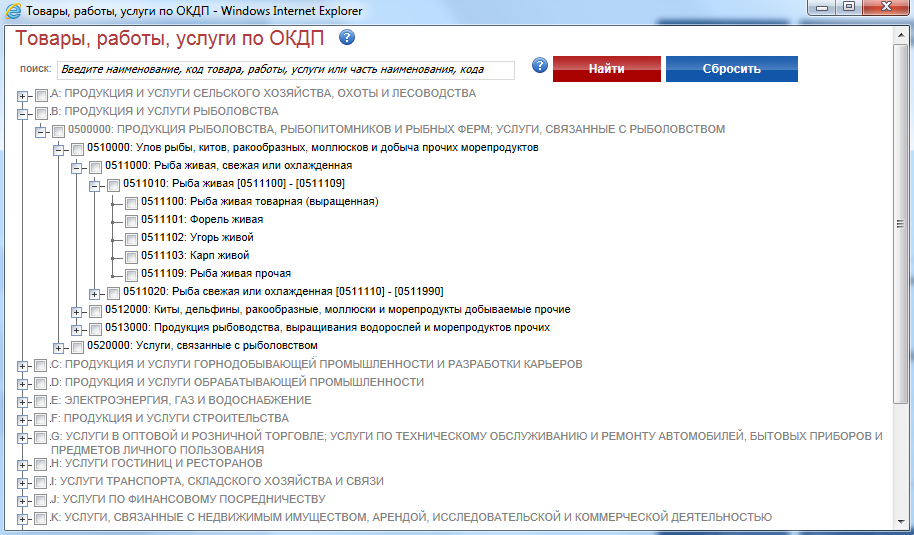Expand section G: оптовой и розничной торговле
Viewport: 914px width, 535px height.
point(22,439)
